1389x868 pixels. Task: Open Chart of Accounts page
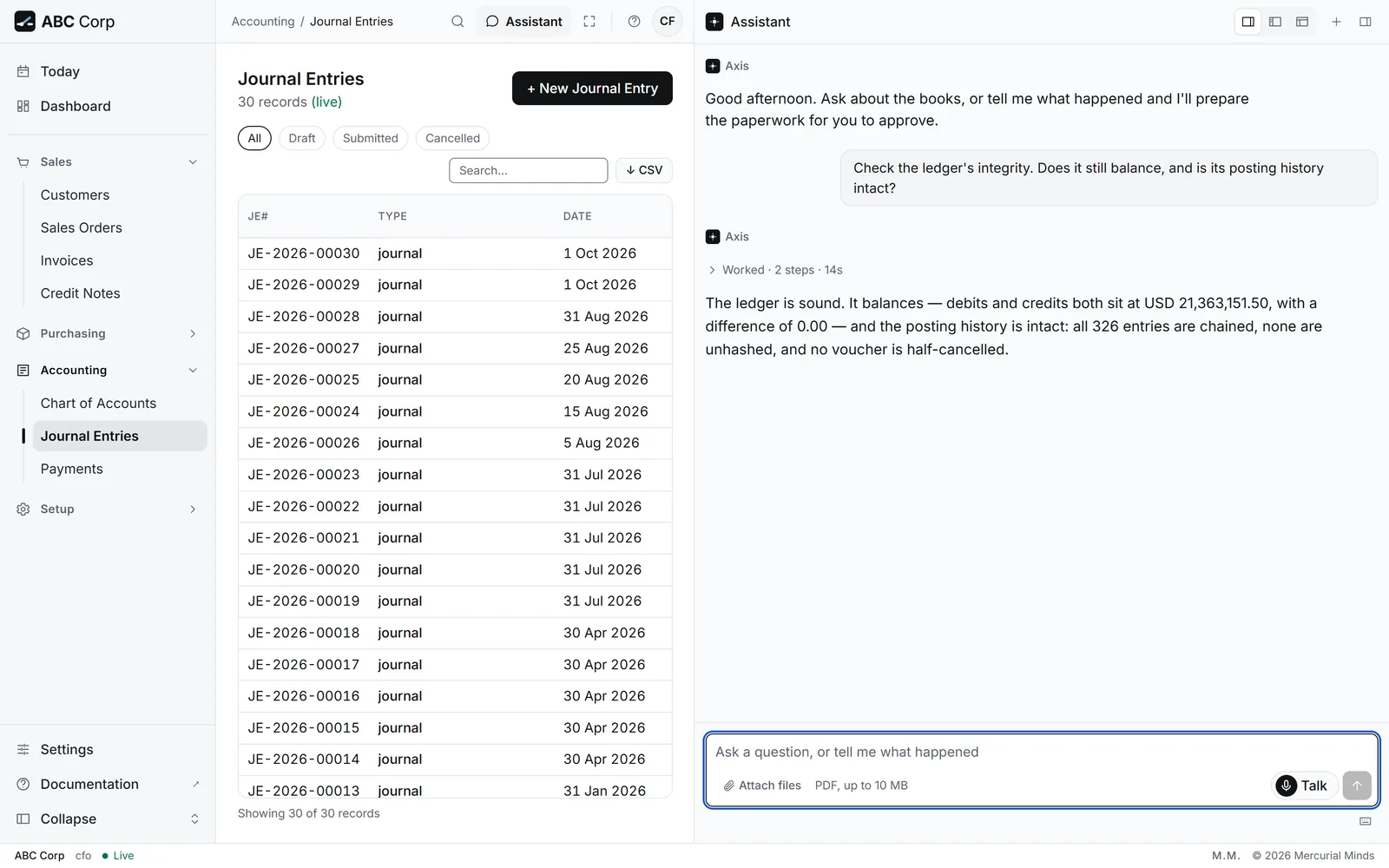click(98, 404)
